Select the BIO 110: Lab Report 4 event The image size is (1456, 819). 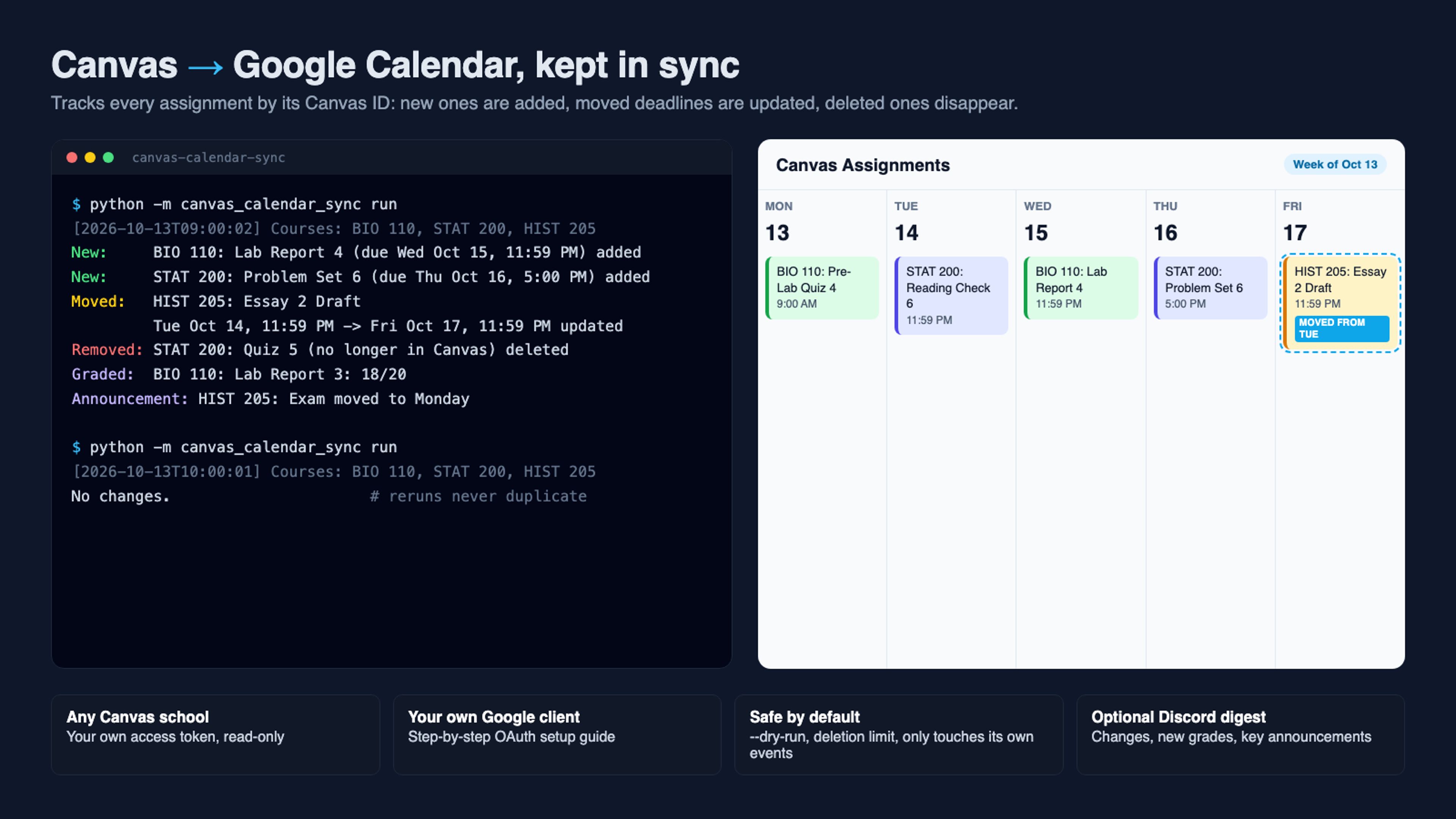point(1081,288)
